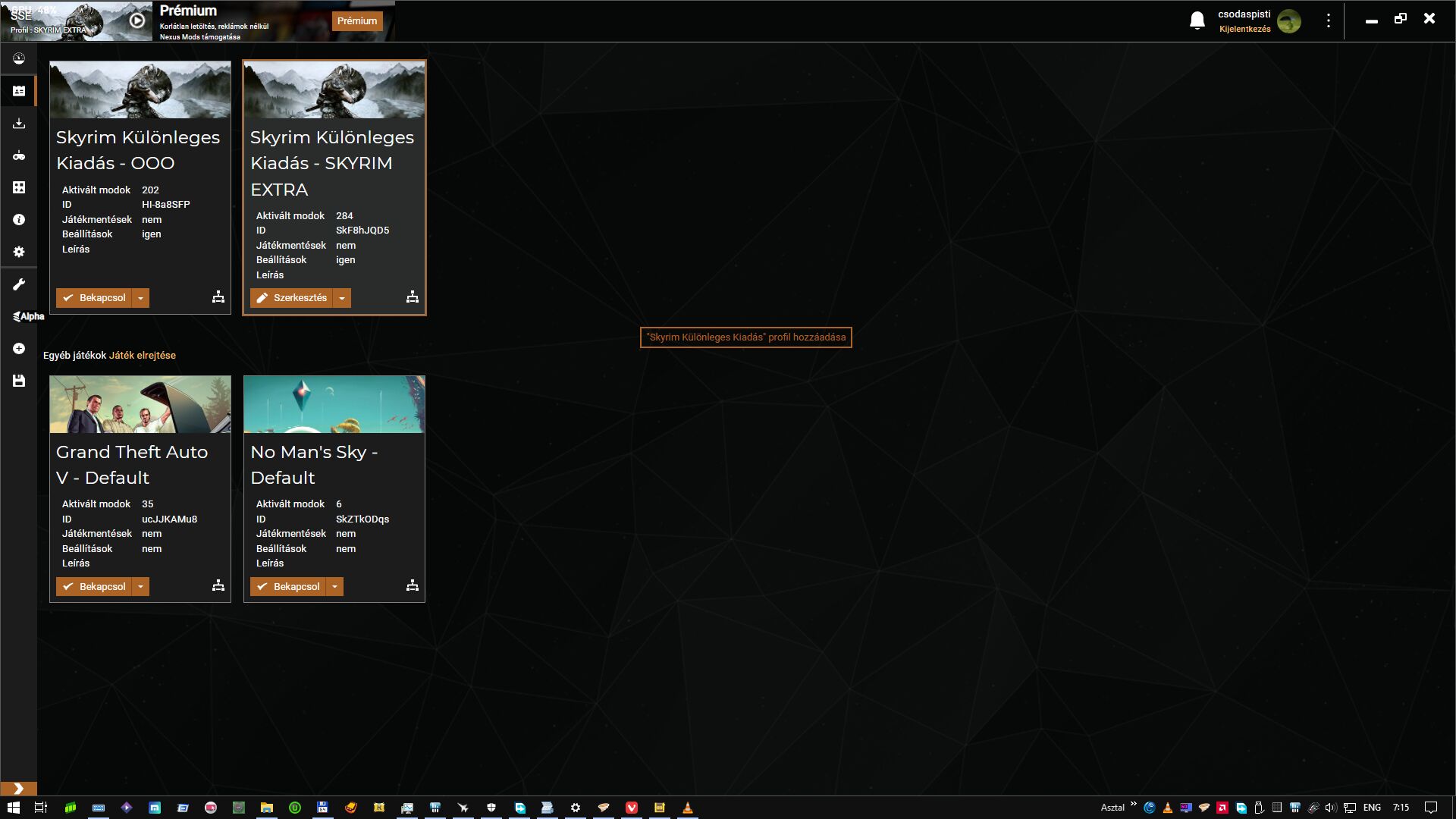Screen dimensions: 1456x819
Task: Click the Játék elrejtése link
Action: [x=143, y=356]
